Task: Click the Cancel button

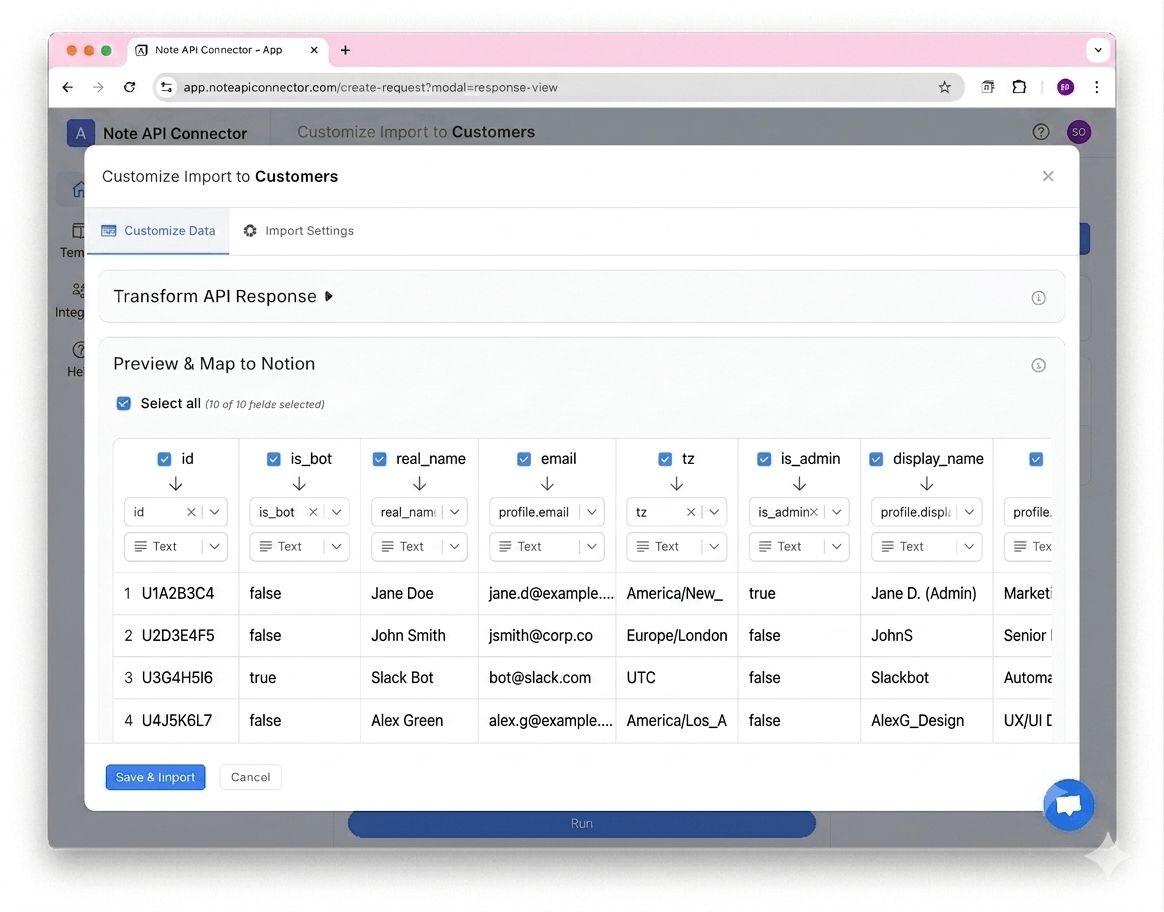Action: [250, 777]
